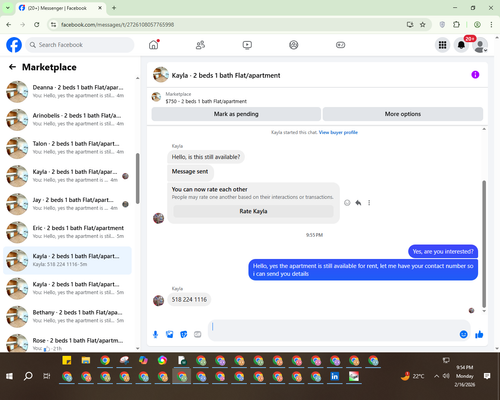This screenshot has height=400, width=500.
Task: Open the View buyer profile link
Action: tap(338, 132)
